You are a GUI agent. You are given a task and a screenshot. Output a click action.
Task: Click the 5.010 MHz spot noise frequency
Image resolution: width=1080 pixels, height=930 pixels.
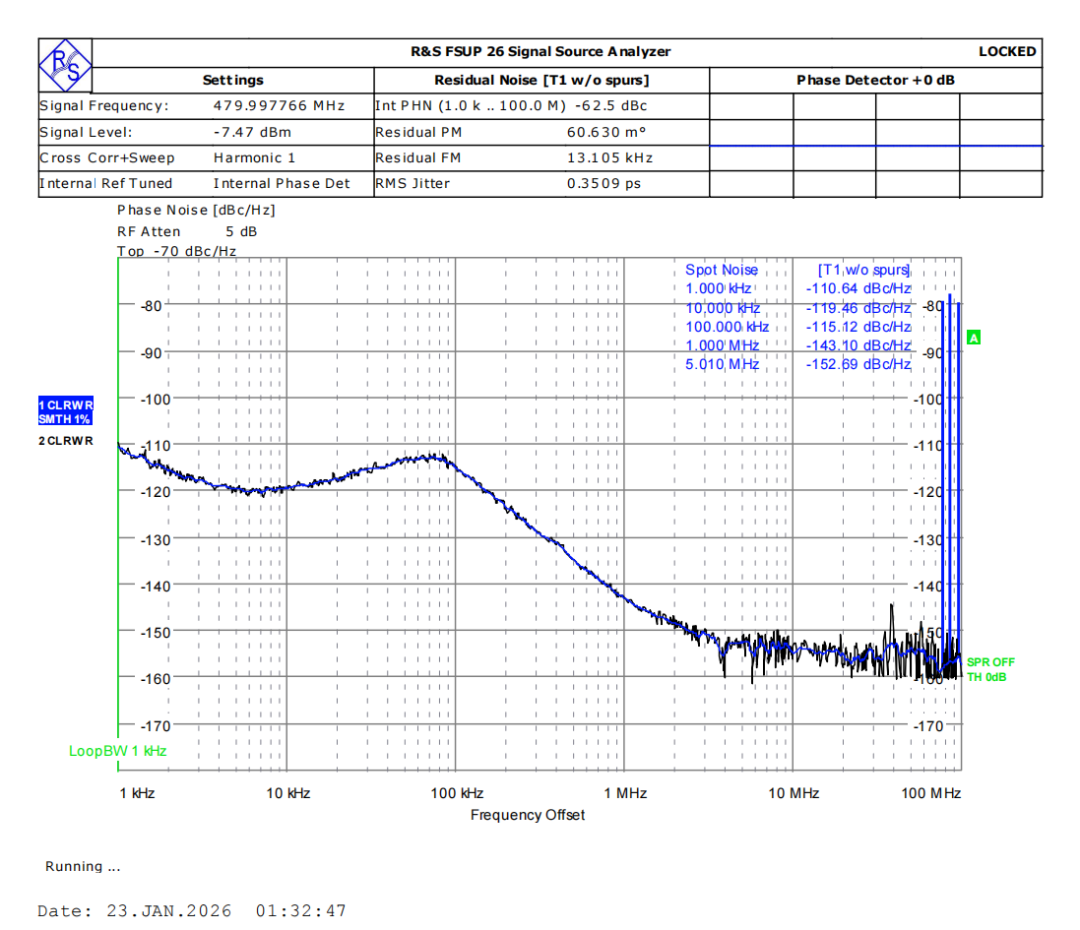pyautogui.click(x=722, y=364)
